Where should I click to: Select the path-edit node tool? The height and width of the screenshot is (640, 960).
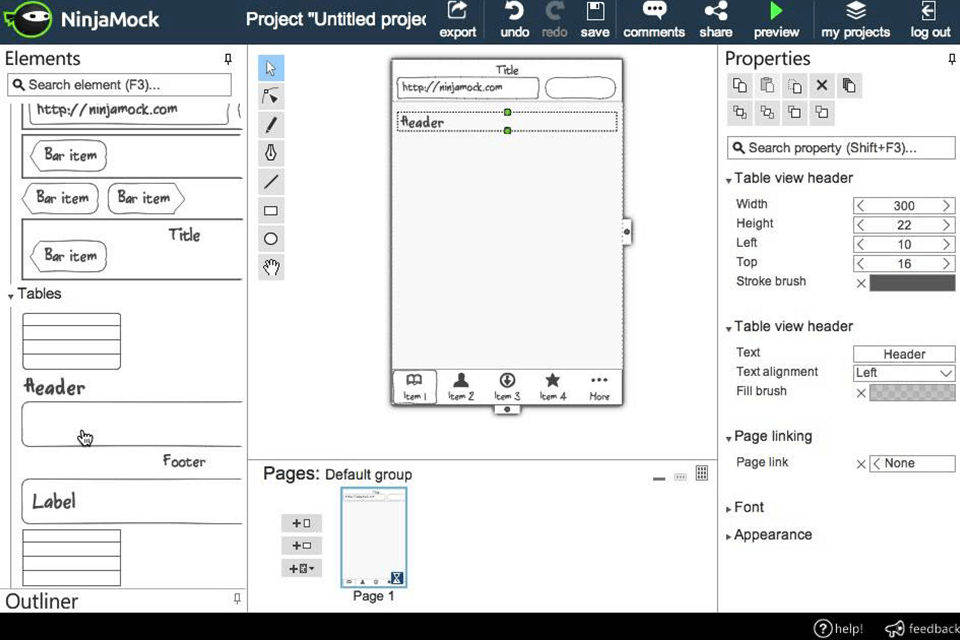pos(271,96)
